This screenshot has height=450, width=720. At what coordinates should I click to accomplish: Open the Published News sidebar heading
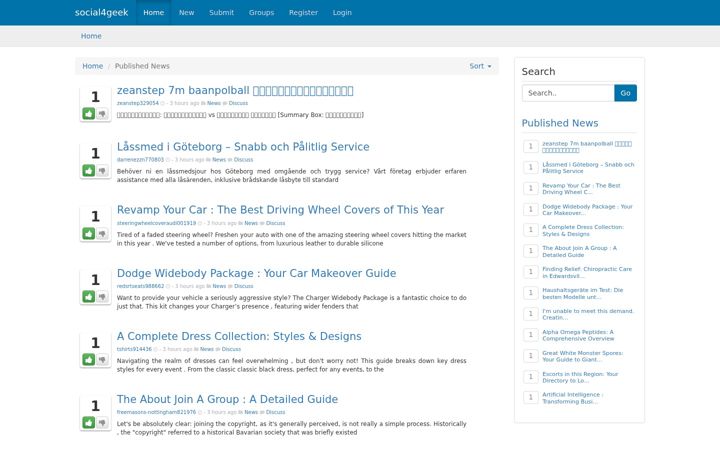click(560, 123)
